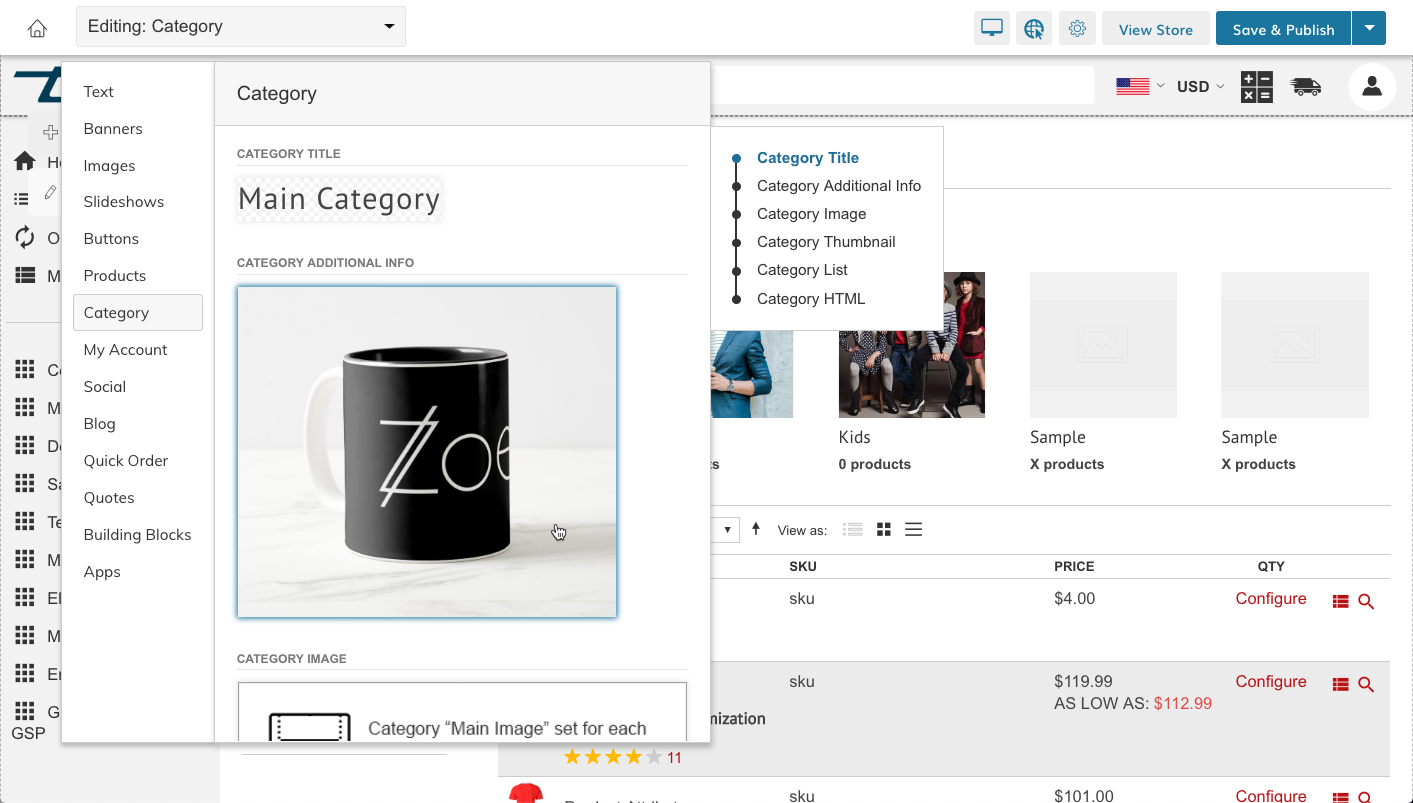Viewport: 1413px width, 803px height.
Task: Switch to compact list view icon
Action: point(853,530)
